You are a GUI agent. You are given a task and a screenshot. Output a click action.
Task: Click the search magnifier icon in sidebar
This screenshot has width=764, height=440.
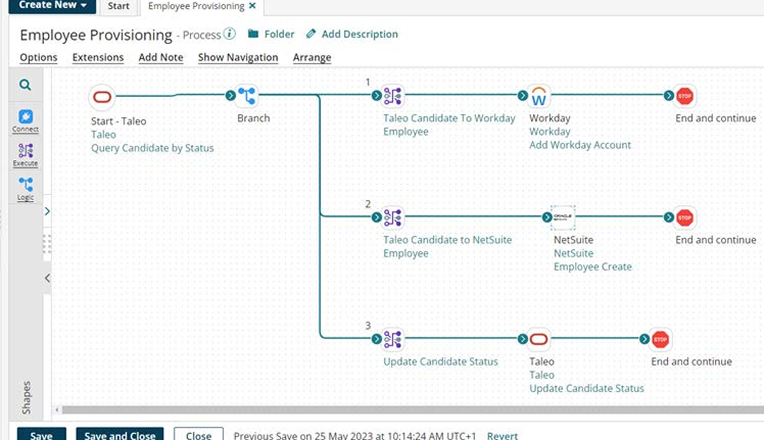pos(25,86)
